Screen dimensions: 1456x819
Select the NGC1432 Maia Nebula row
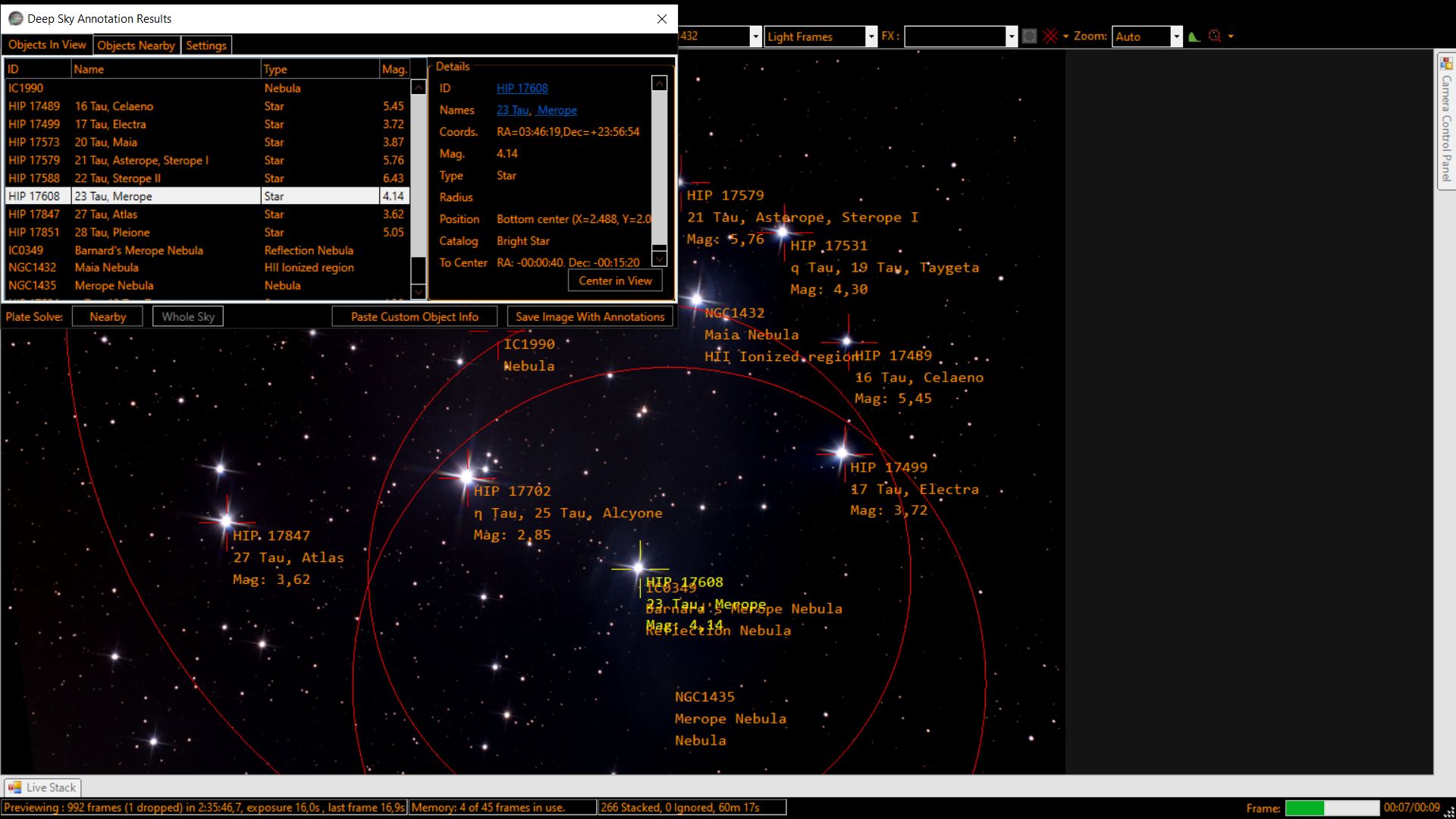coord(207,268)
